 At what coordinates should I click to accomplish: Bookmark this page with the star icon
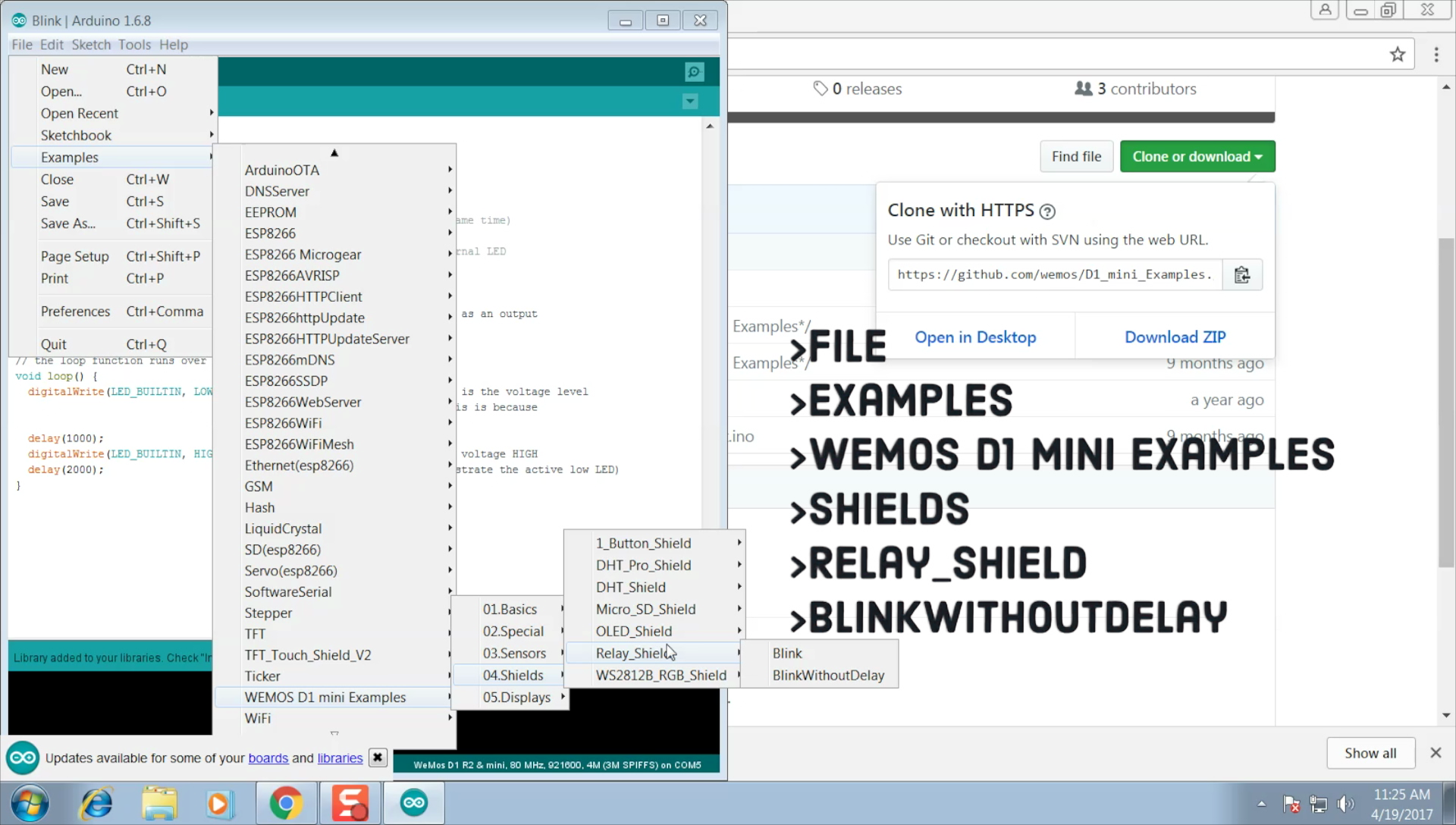click(1397, 55)
